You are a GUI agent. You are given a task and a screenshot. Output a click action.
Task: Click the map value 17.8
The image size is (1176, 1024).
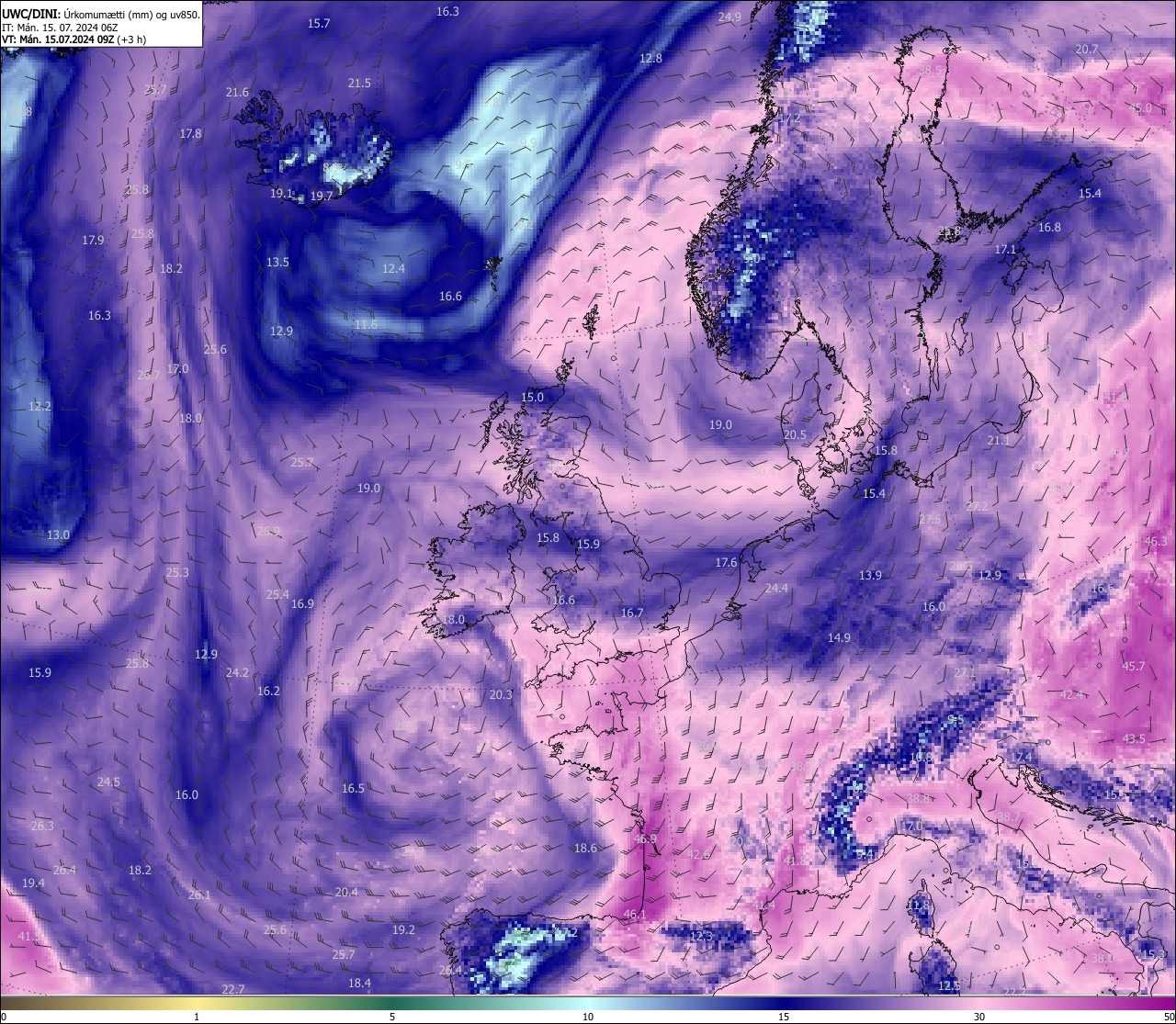tap(190, 133)
